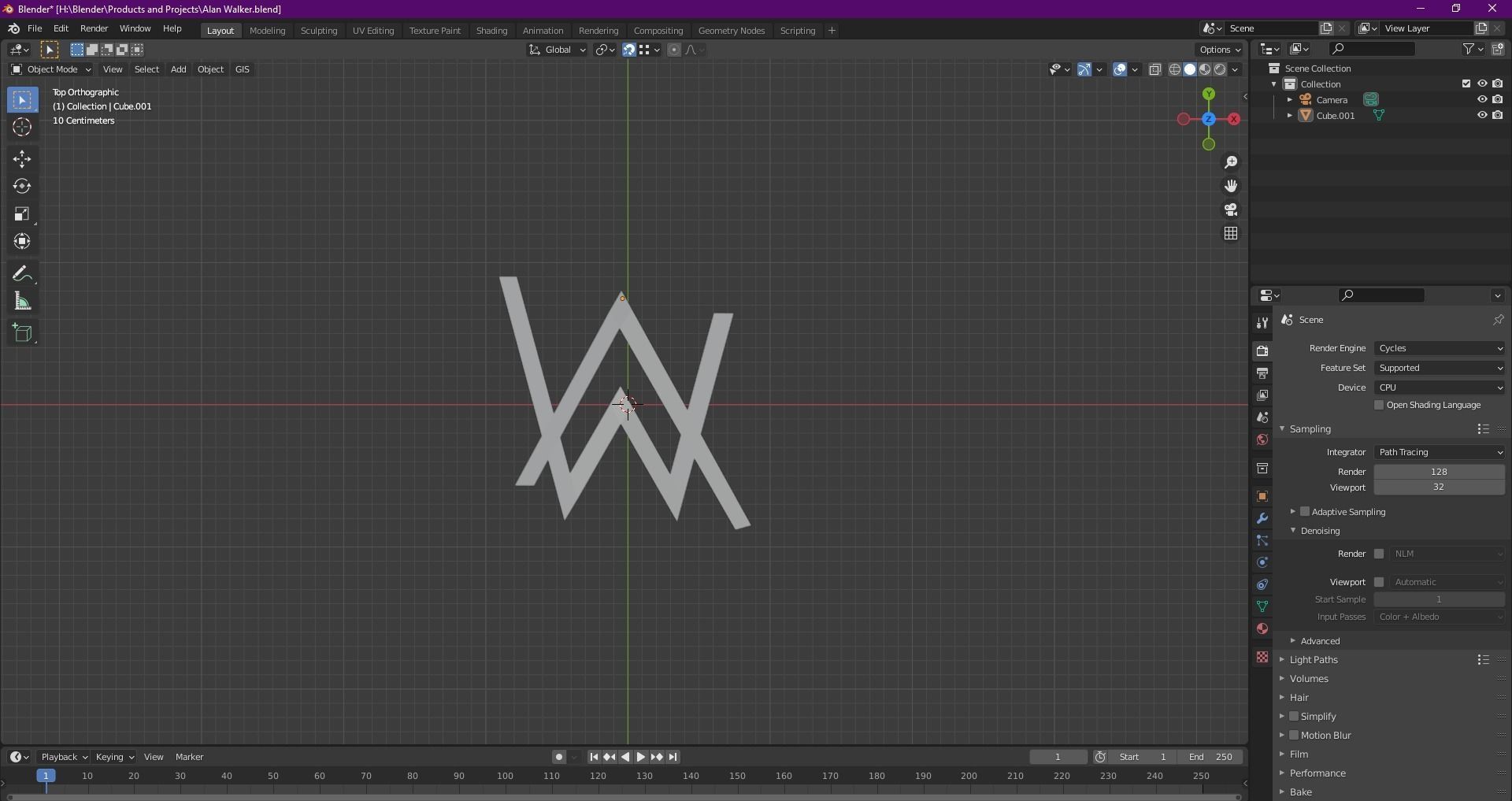Switch orthographic/perspective grid icon
Screen dimensions: 1512x801
pyautogui.click(x=1231, y=233)
